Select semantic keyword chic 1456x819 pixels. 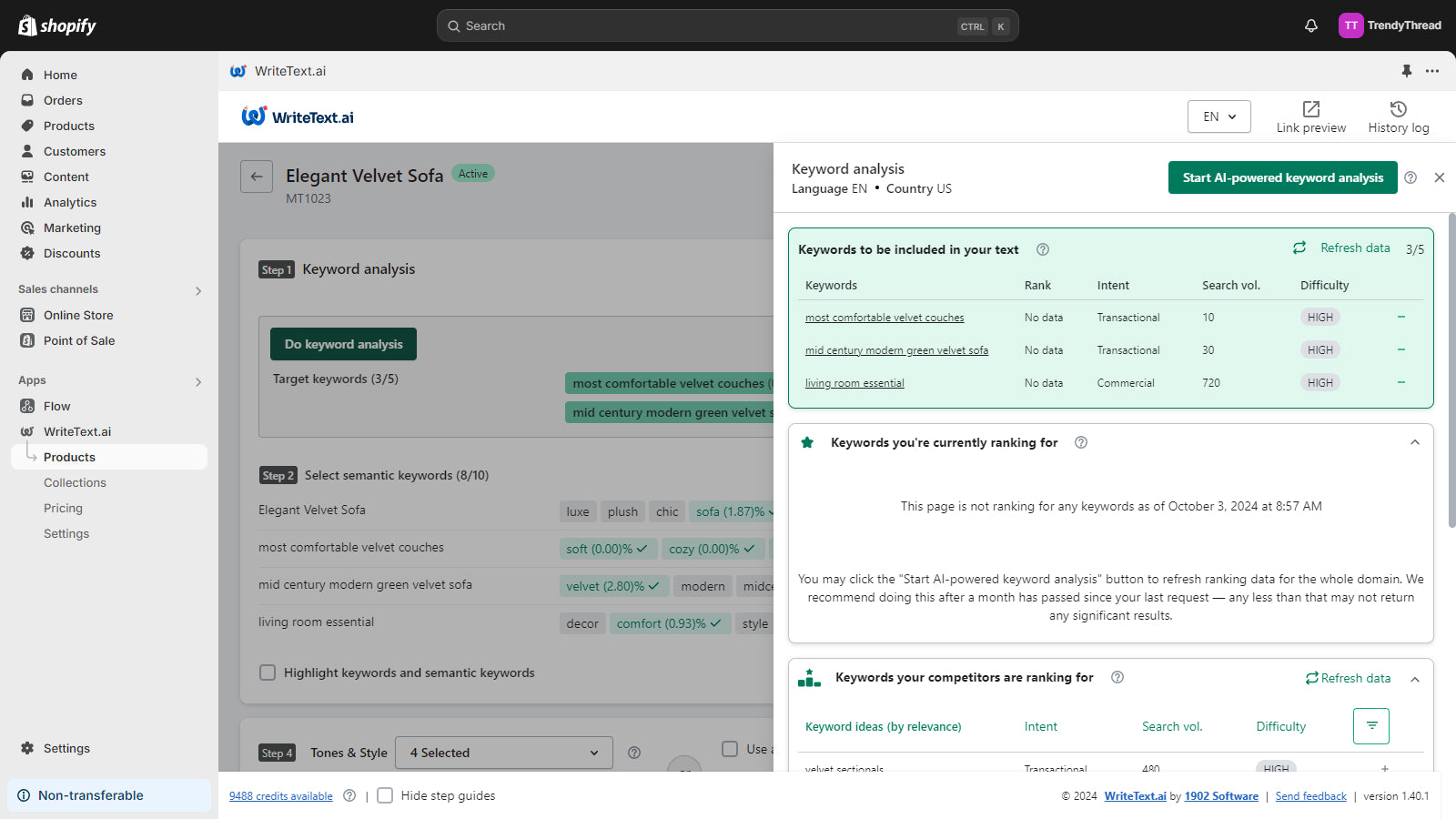tap(667, 511)
